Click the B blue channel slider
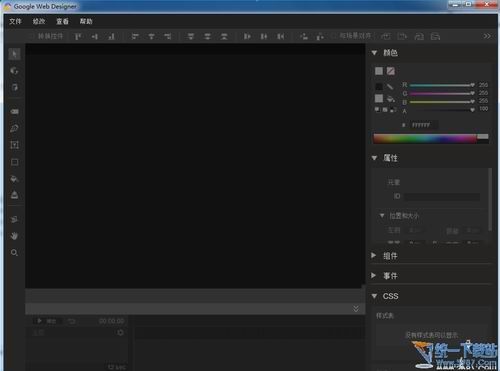This screenshot has height=371, width=500. [x=442, y=102]
